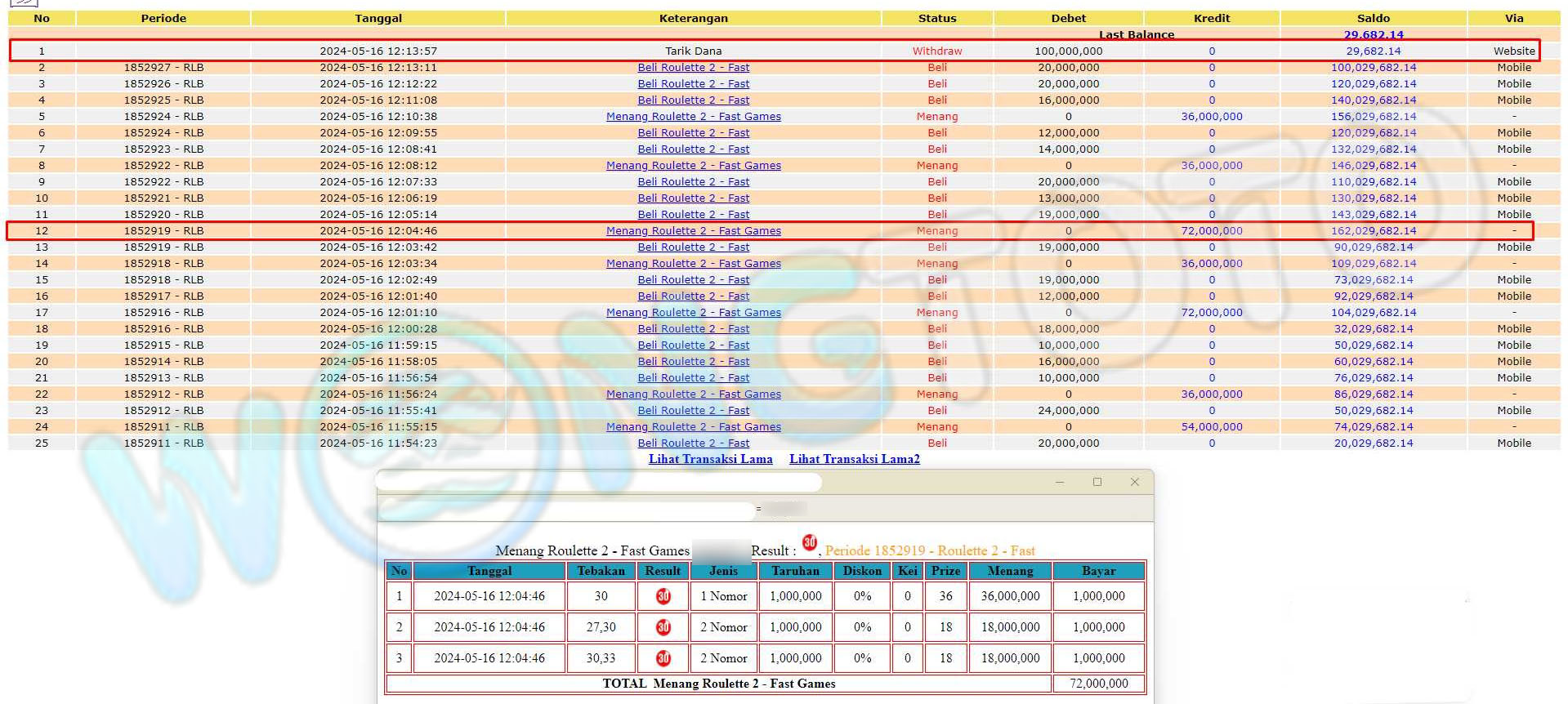The width and height of the screenshot is (1568, 704).
Task: Maximize the bet detail popup window
Action: coord(1097,482)
